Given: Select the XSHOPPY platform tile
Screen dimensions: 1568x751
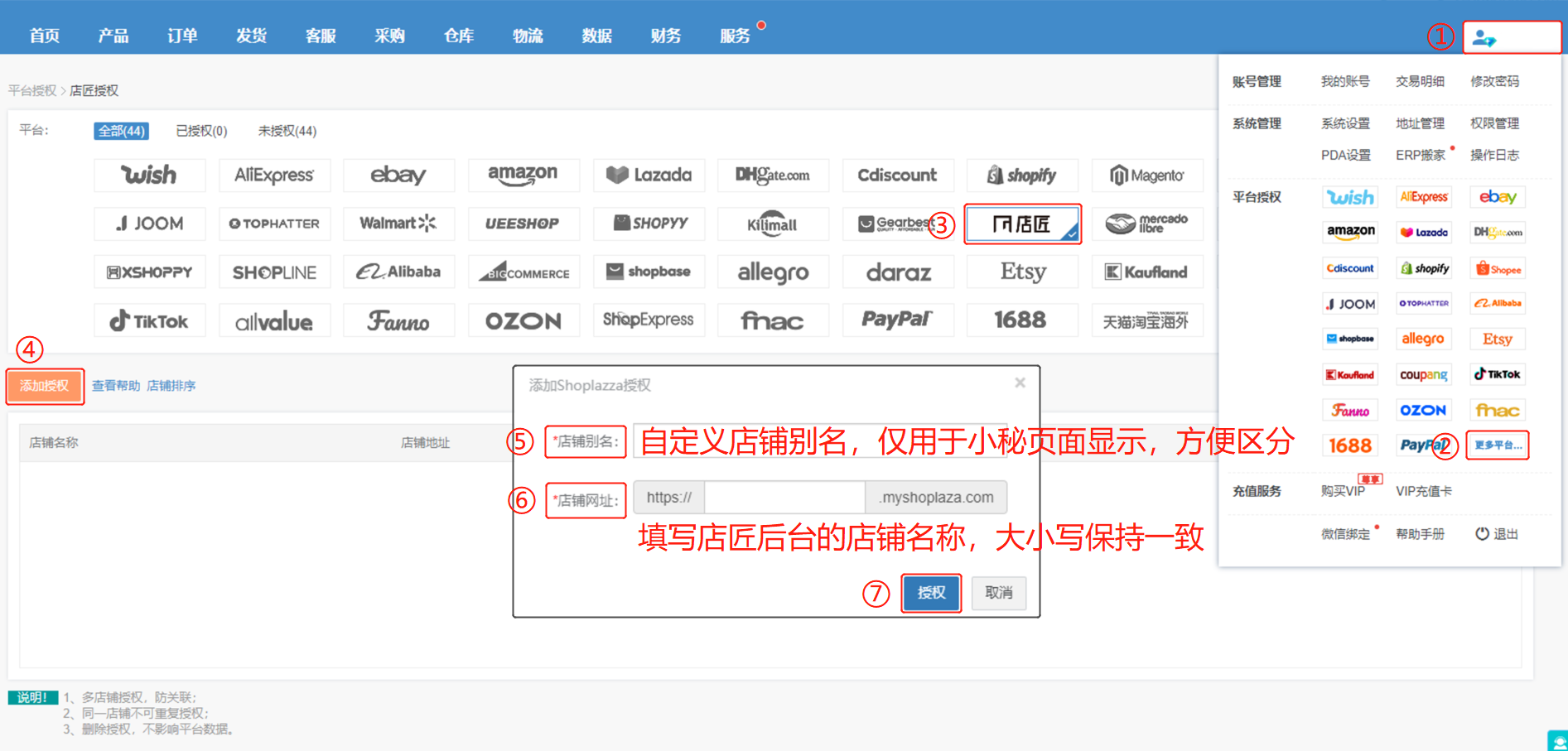Looking at the screenshot, I should (150, 272).
